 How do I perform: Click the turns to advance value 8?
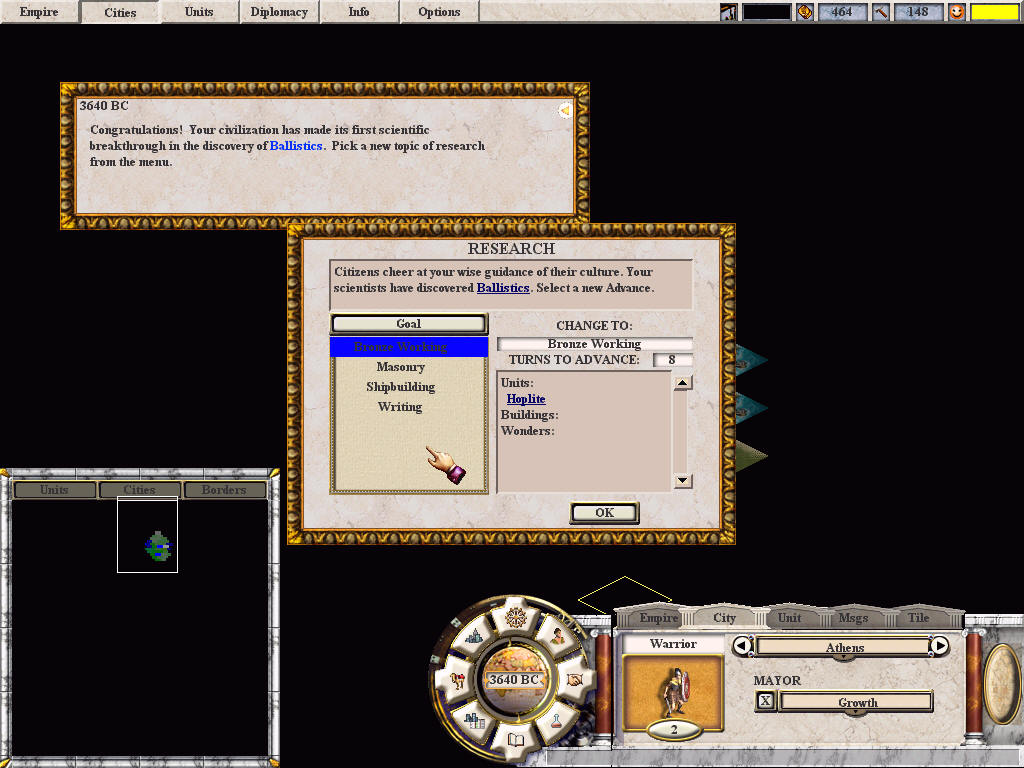point(672,360)
